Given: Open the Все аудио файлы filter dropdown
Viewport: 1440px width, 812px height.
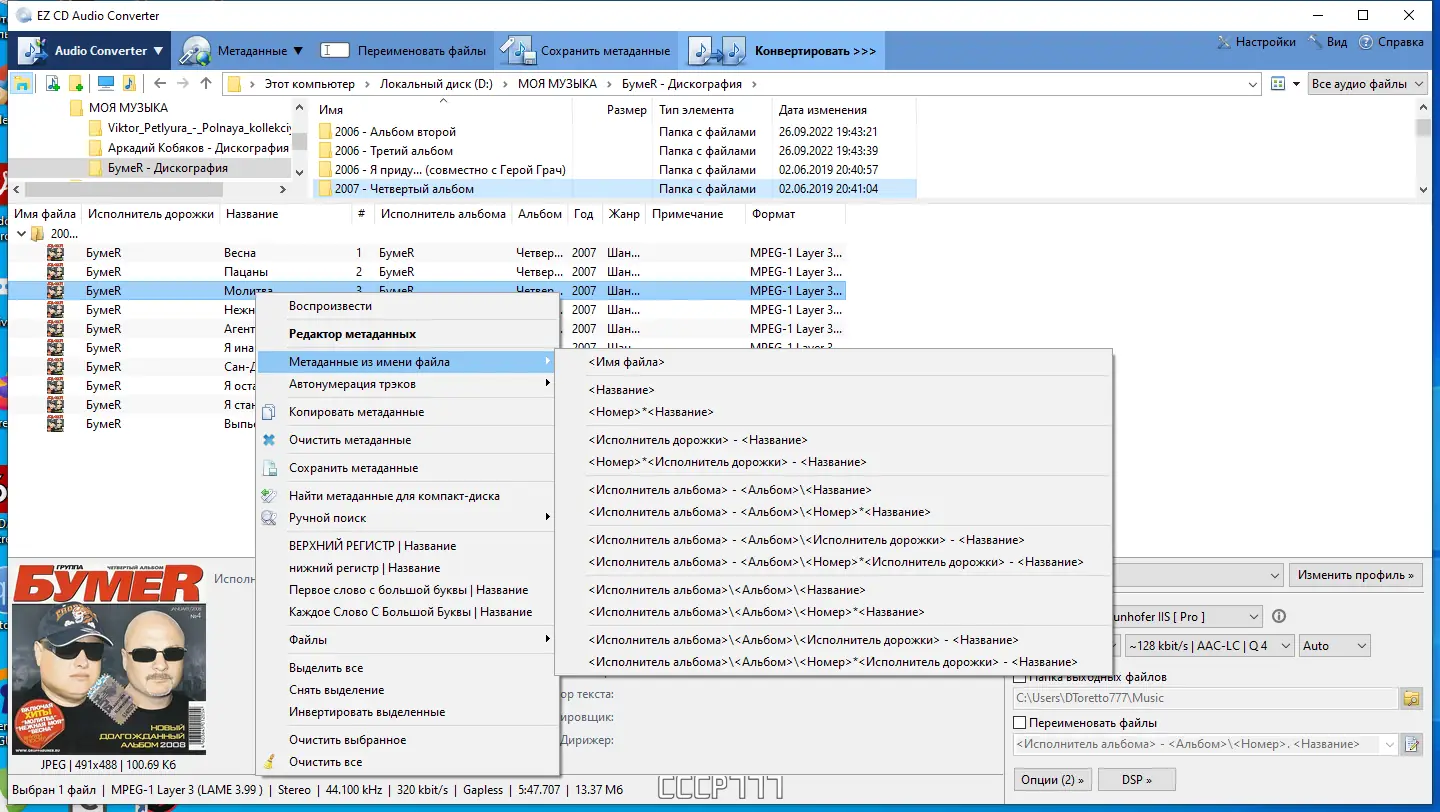Looking at the screenshot, I should [1369, 84].
